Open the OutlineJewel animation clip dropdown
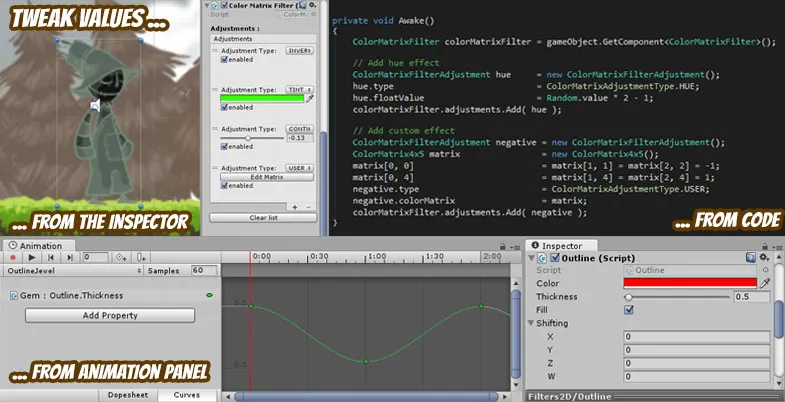 pyautogui.click(x=73, y=271)
